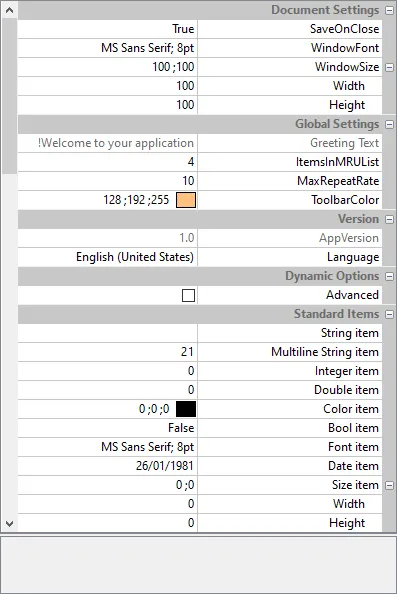The height and width of the screenshot is (594, 397).
Task: Click the vertical scrollbar thumb
Action: point(9,96)
